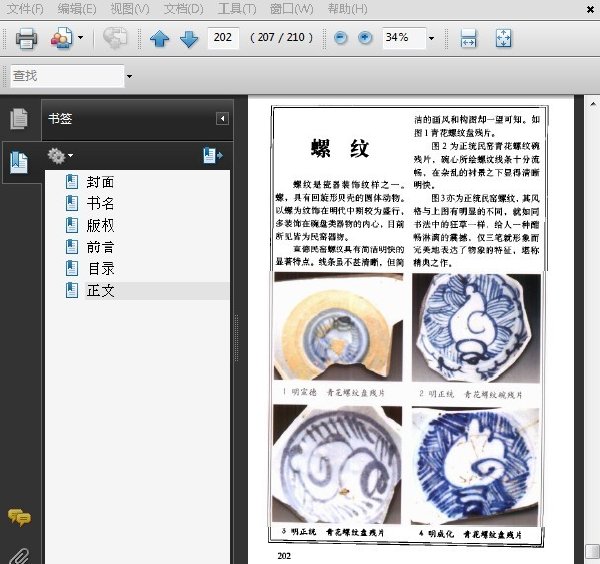The width and height of the screenshot is (600, 564).
Task: Click the zoom out minus button
Action: pyautogui.click(x=341, y=37)
